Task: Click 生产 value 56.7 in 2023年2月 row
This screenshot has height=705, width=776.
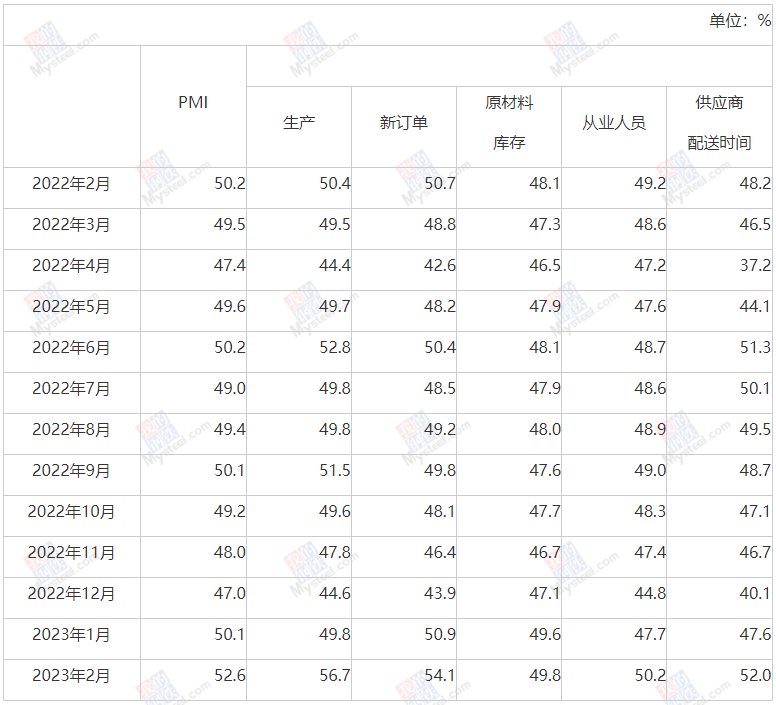Action: pos(335,675)
